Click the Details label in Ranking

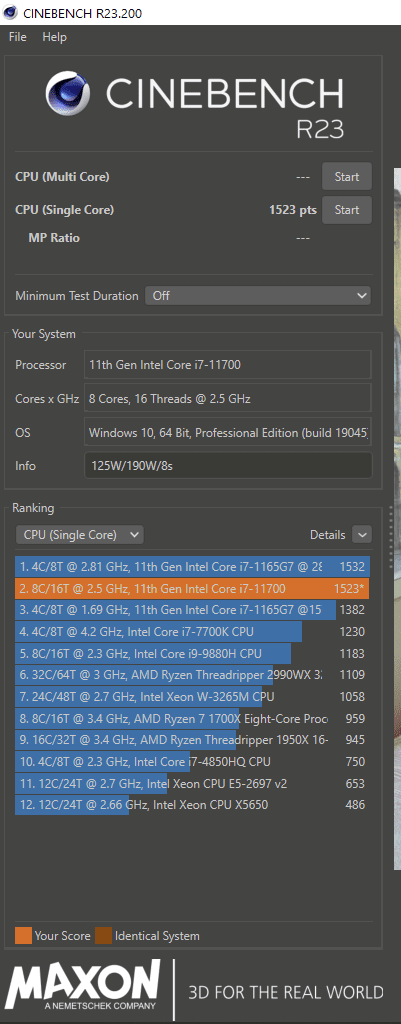tap(328, 535)
